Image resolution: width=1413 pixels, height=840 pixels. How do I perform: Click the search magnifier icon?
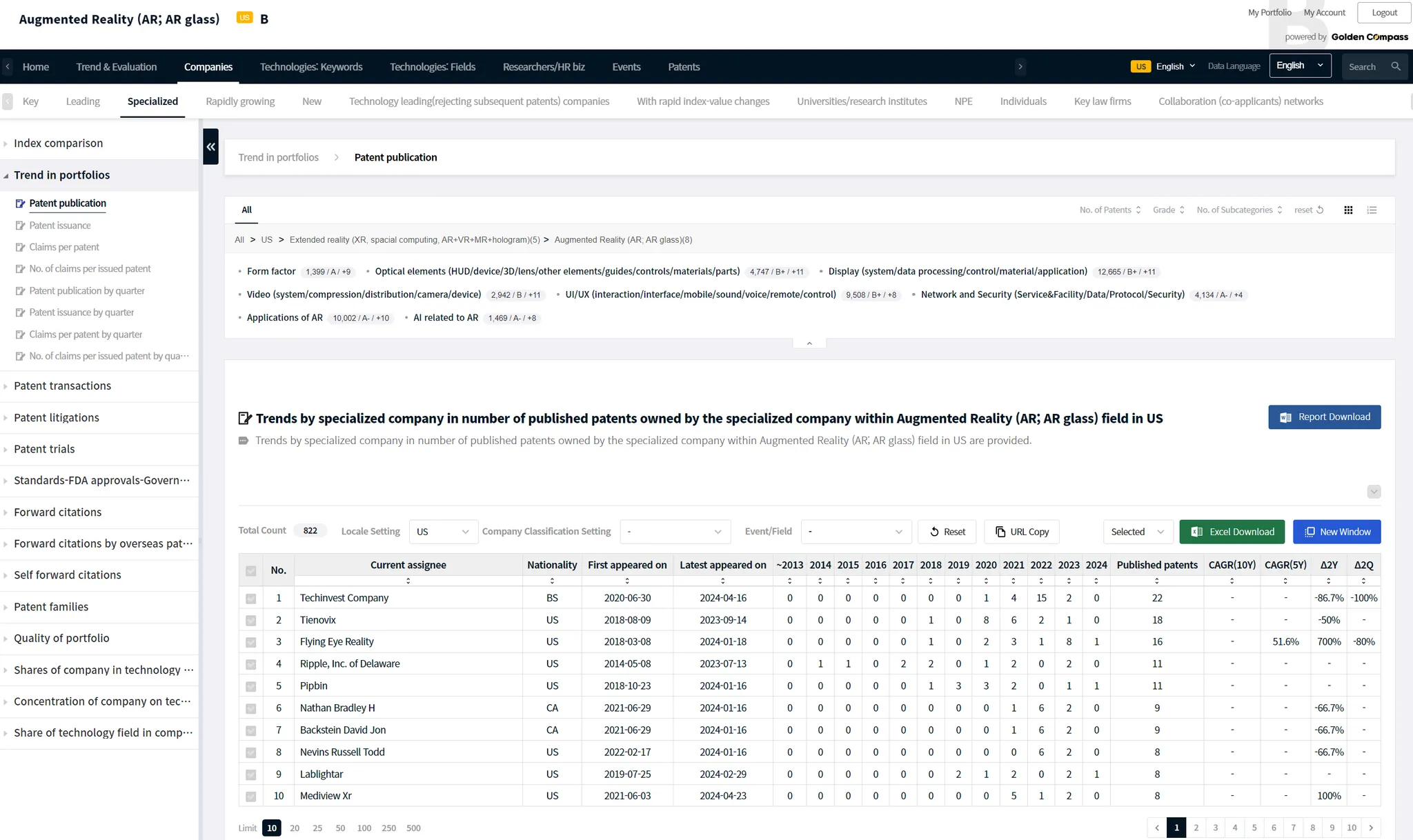(x=1396, y=67)
